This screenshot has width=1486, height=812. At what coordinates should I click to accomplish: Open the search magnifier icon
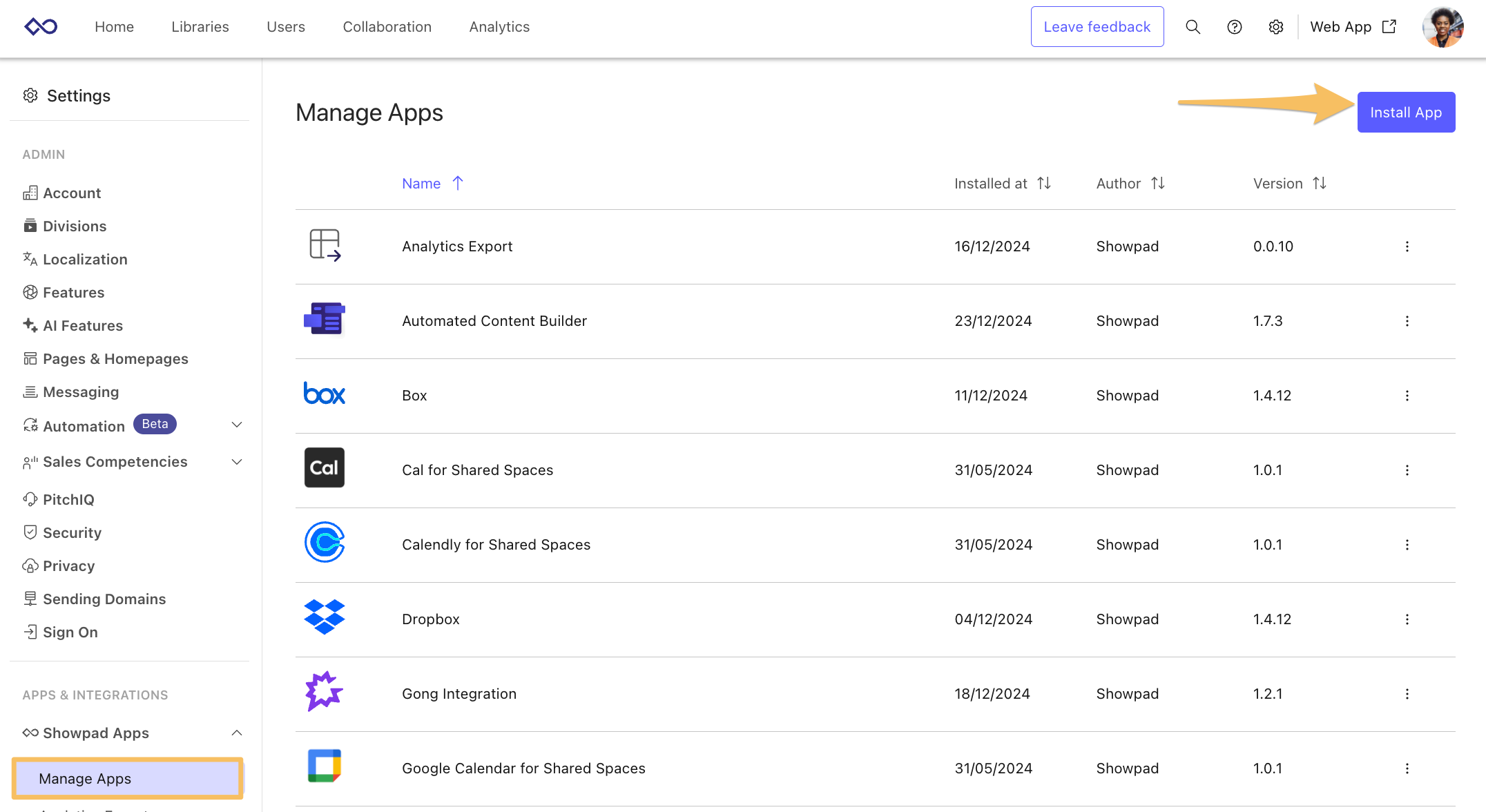1193,27
